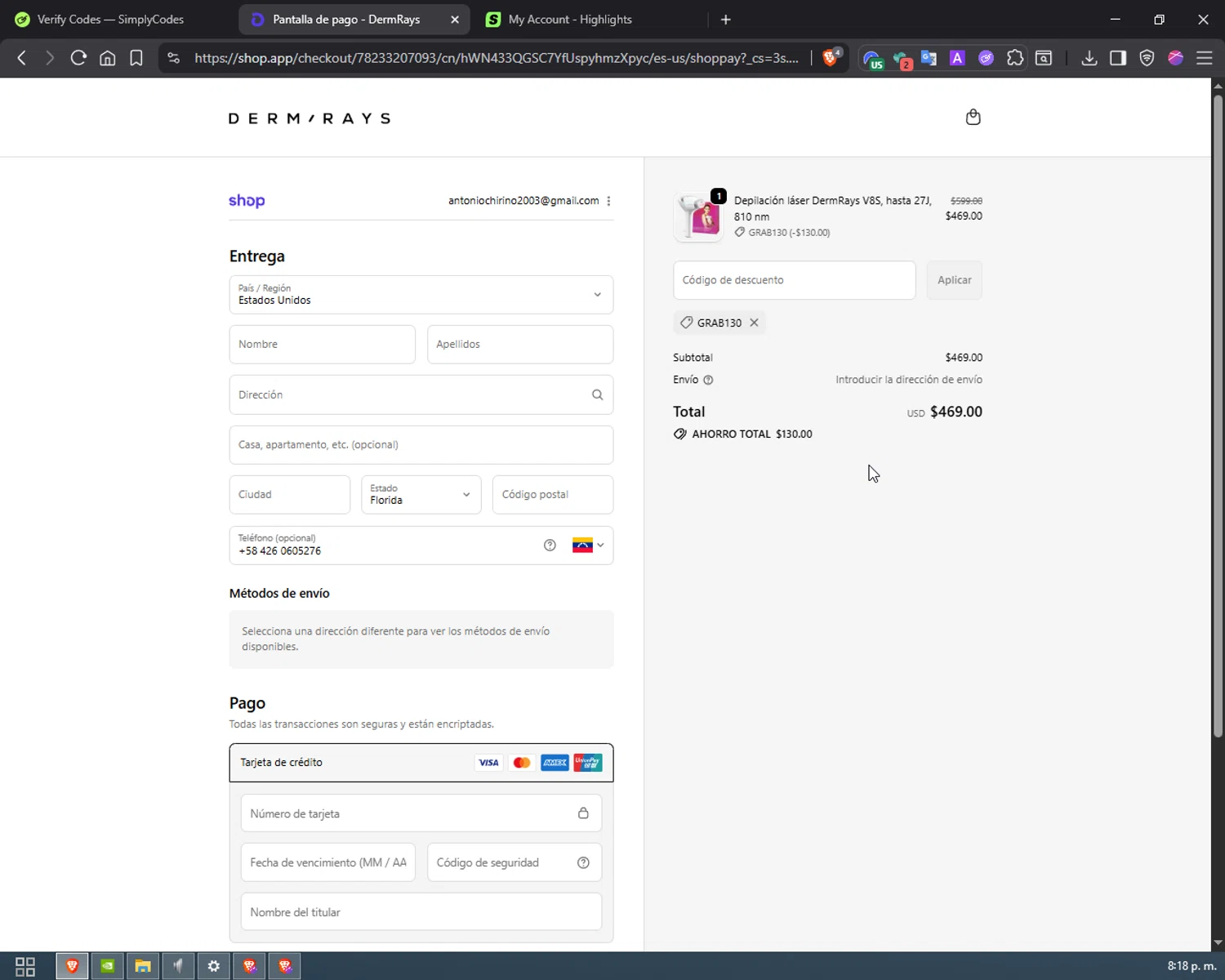Open phone number help icon
The width and height of the screenshot is (1225, 980).
click(550, 545)
